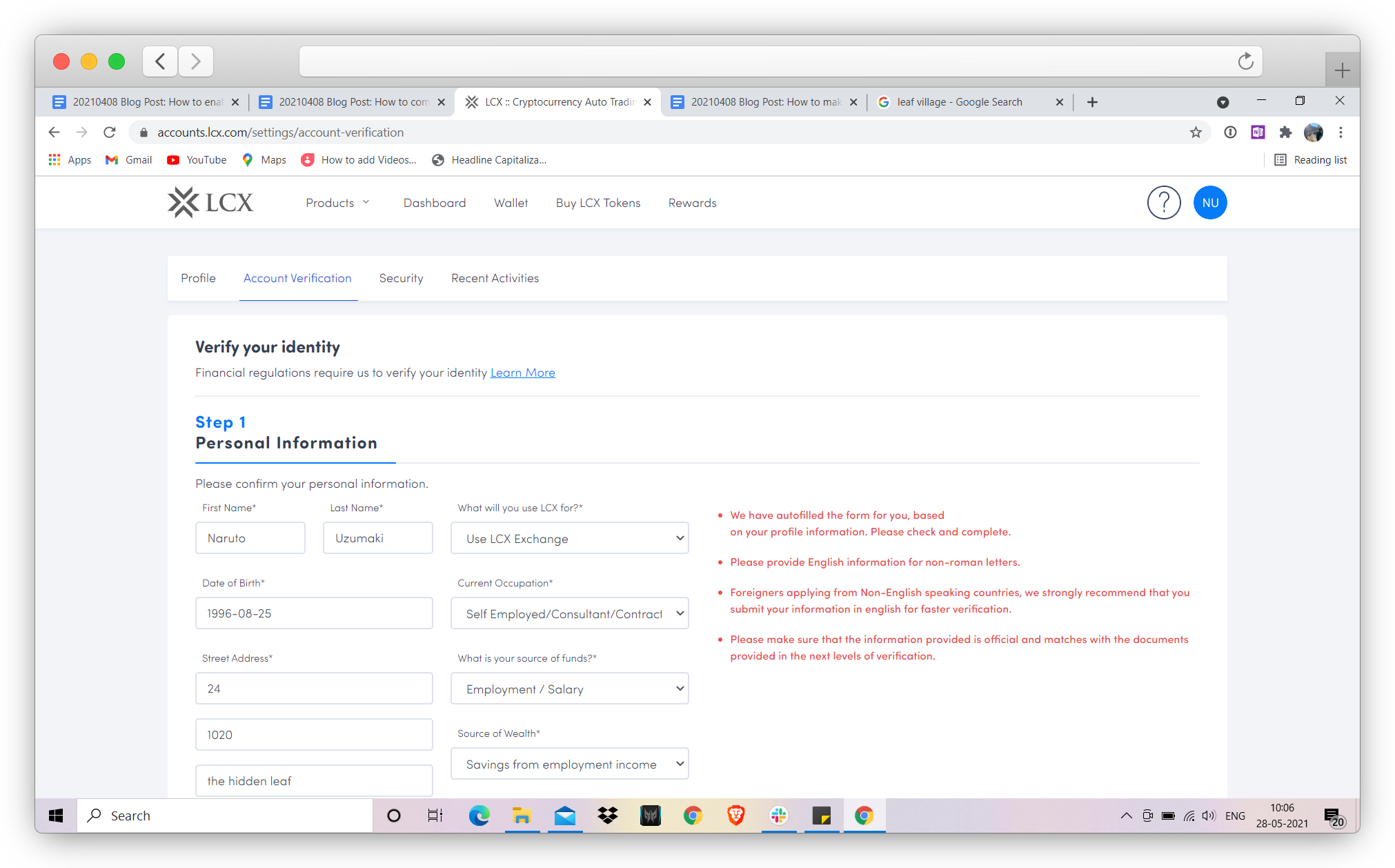
Task: Open File Explorer from taskbar
Action: tap(522, 816)
